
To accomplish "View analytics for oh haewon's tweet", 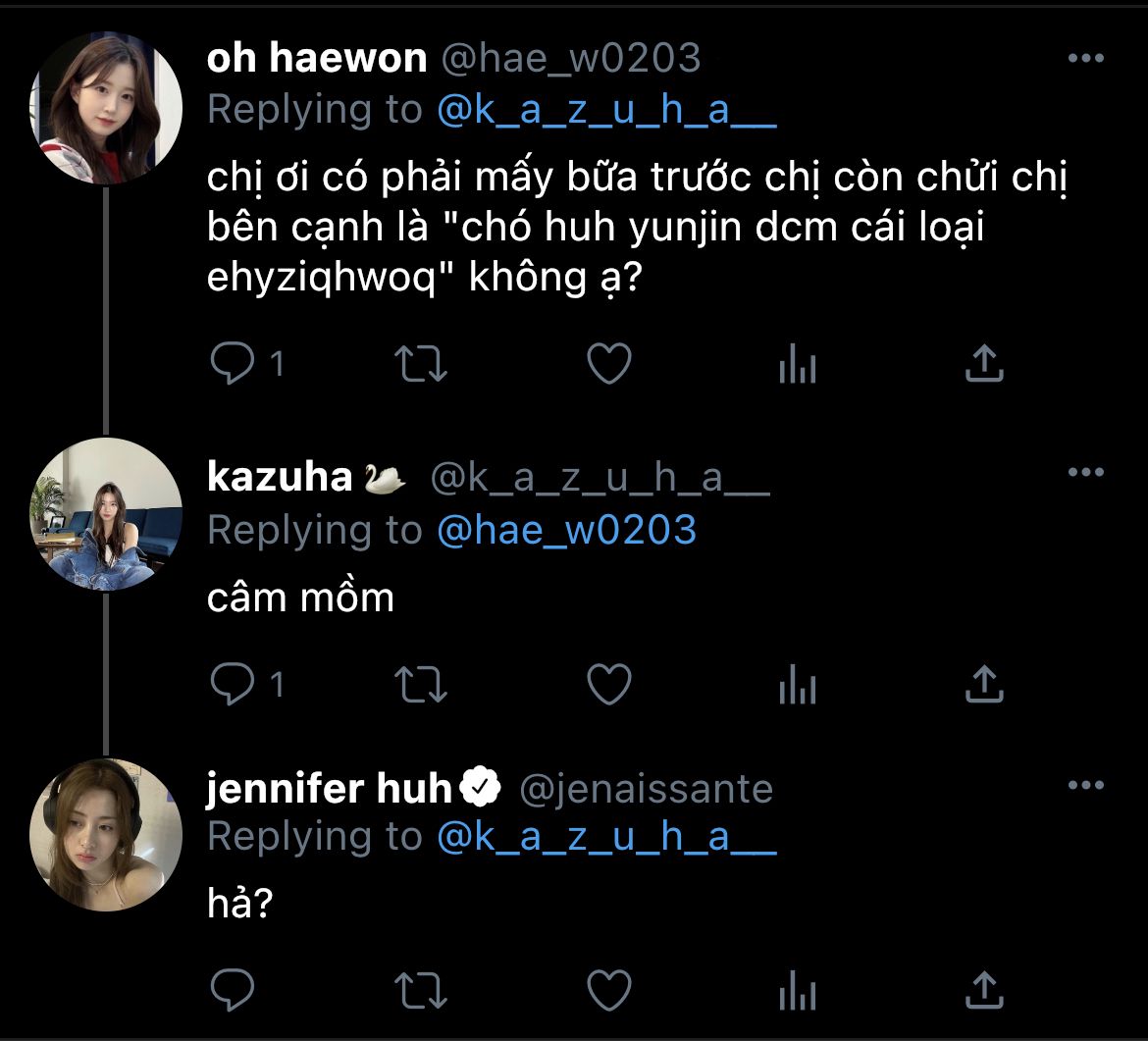I will (x=797, y=367).
